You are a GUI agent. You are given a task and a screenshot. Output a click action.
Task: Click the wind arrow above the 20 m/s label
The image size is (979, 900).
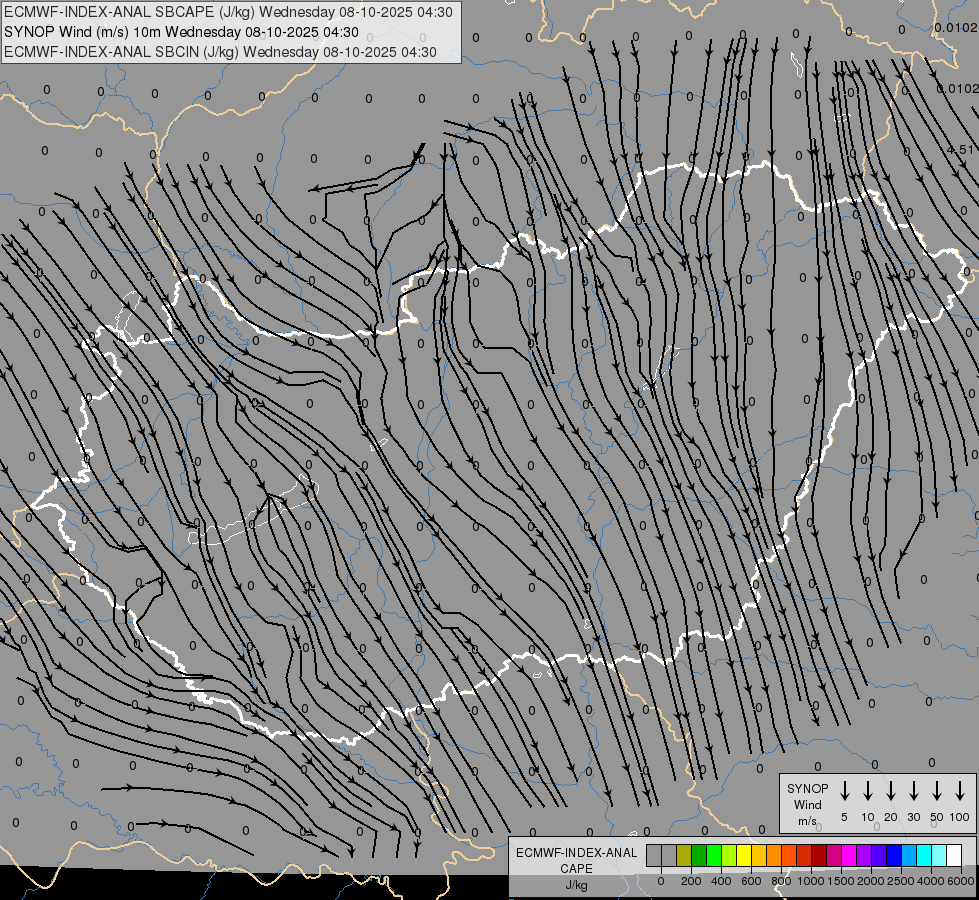tap(890, 791)
